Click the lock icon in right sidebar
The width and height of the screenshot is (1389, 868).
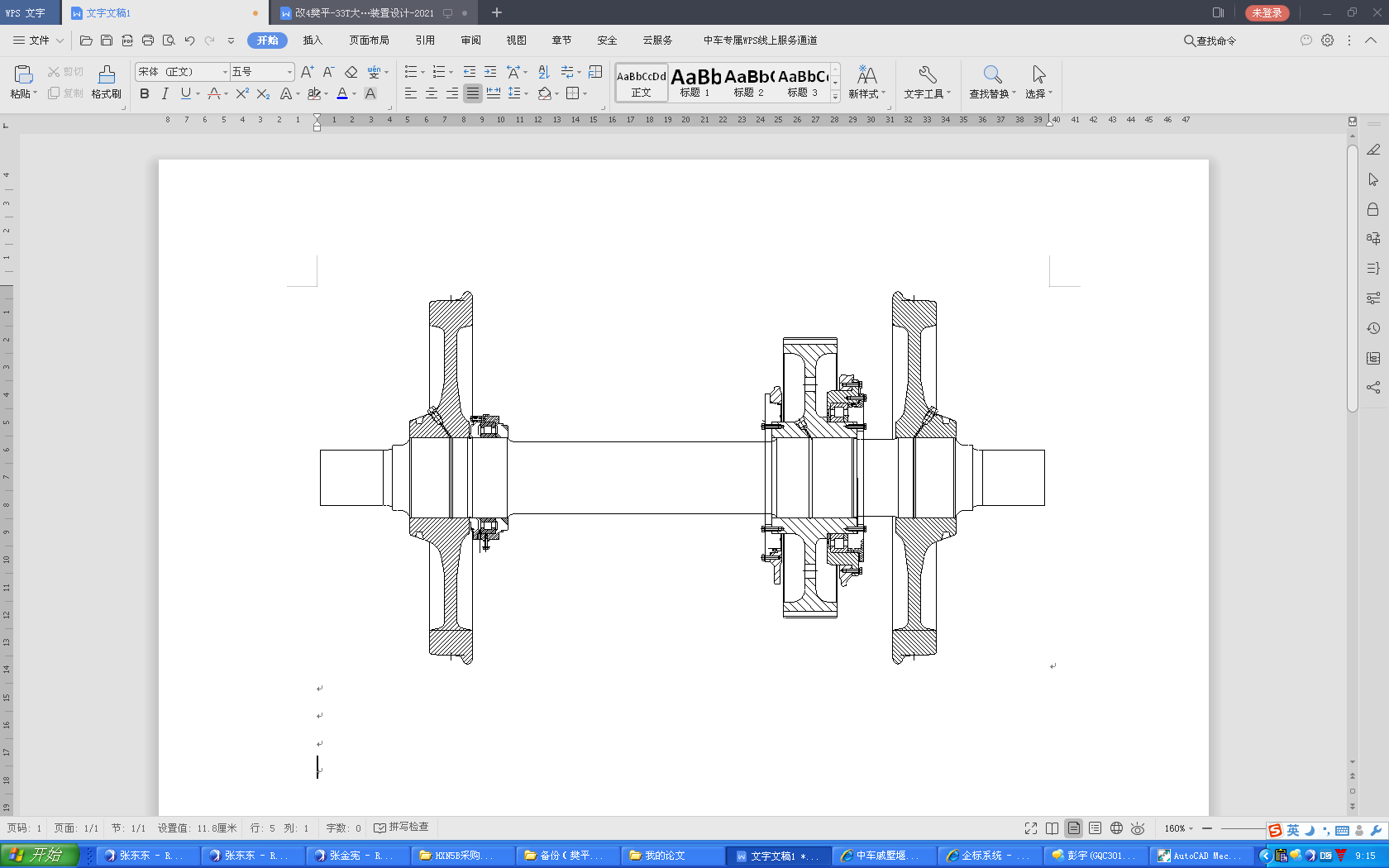(x=1373, y=209)
